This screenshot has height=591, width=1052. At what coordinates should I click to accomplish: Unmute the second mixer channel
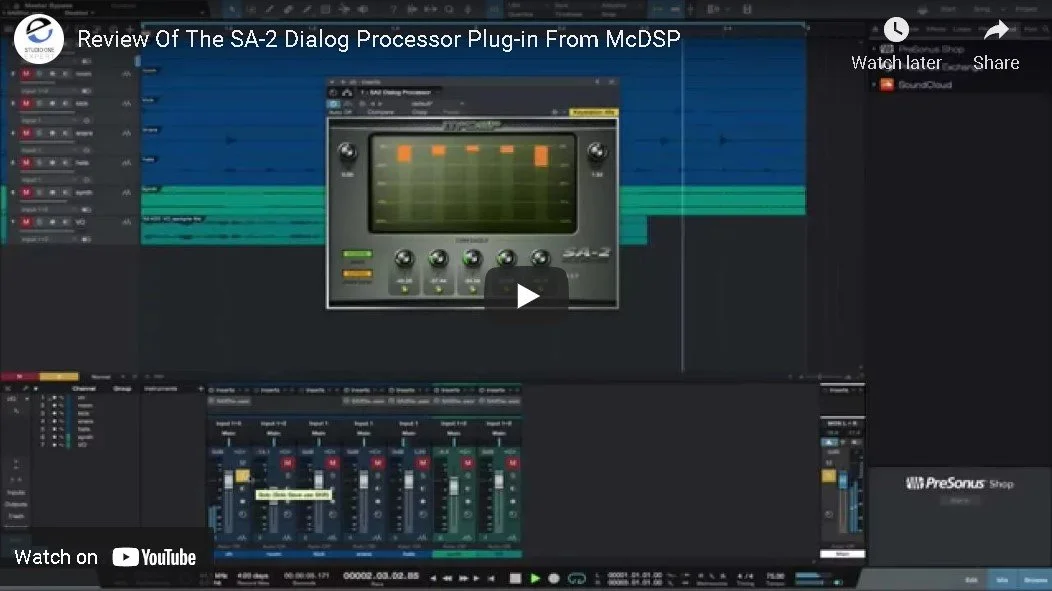(x=287, y=463)
